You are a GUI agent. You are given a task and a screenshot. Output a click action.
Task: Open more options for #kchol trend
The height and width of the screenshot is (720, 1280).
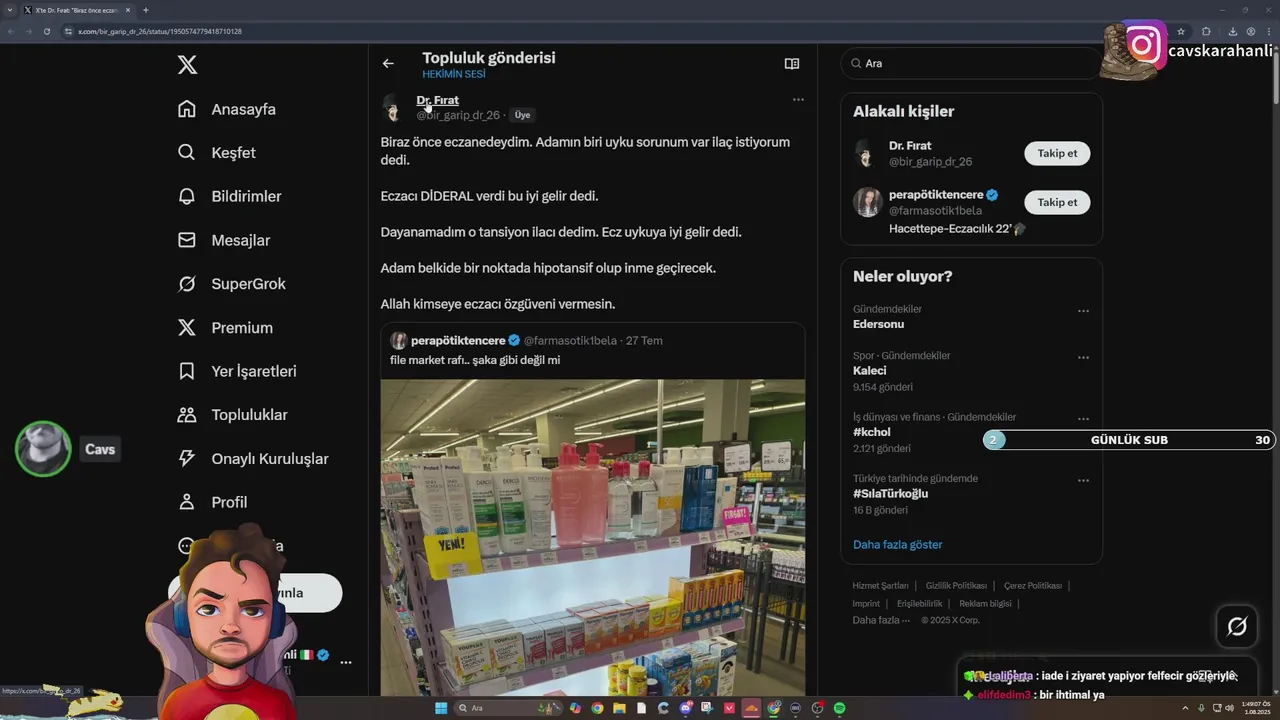tap(1083, 419)
